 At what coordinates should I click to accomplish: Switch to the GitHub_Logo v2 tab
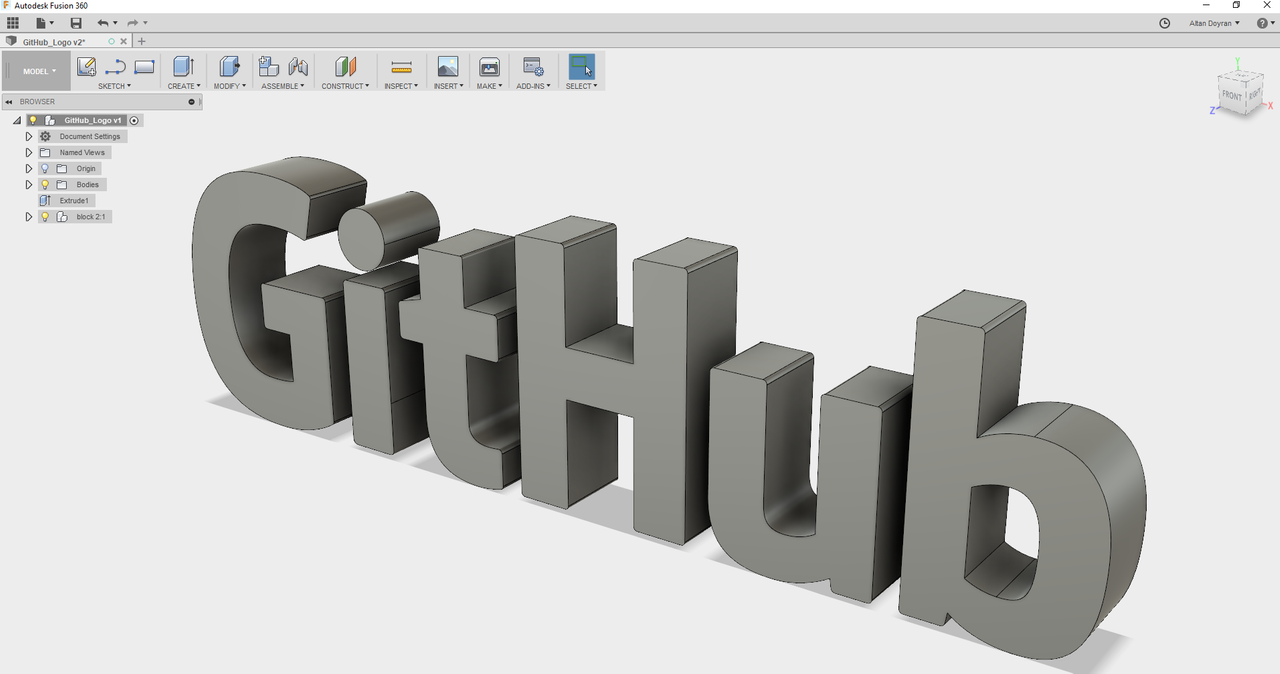tap(55, 41)
